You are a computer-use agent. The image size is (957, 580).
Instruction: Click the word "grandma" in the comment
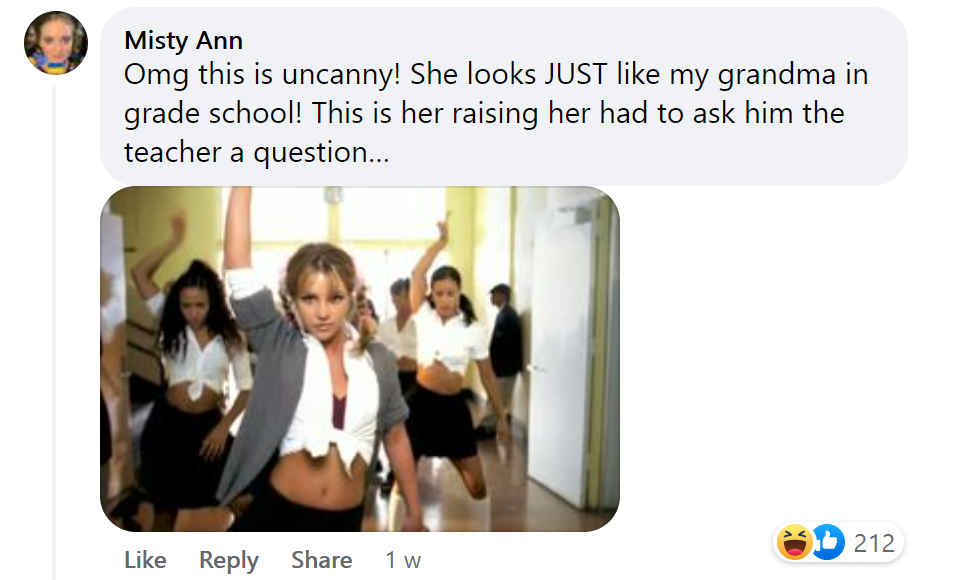click(x=767, y=75)
